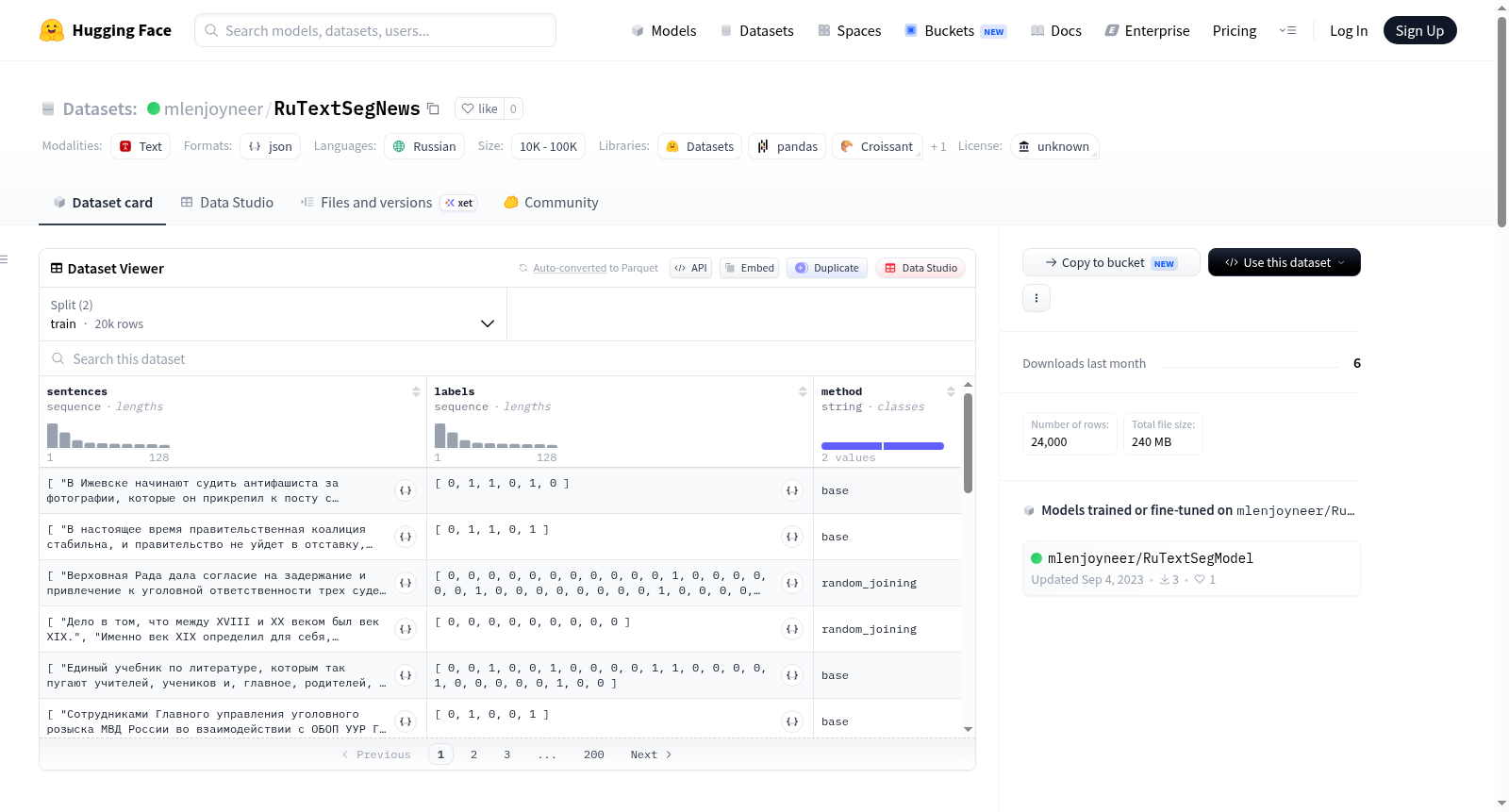The width and height of the screenshot is (1509, 812).
Task: Open the three-dot more options button
Action: pos(1036,298)
